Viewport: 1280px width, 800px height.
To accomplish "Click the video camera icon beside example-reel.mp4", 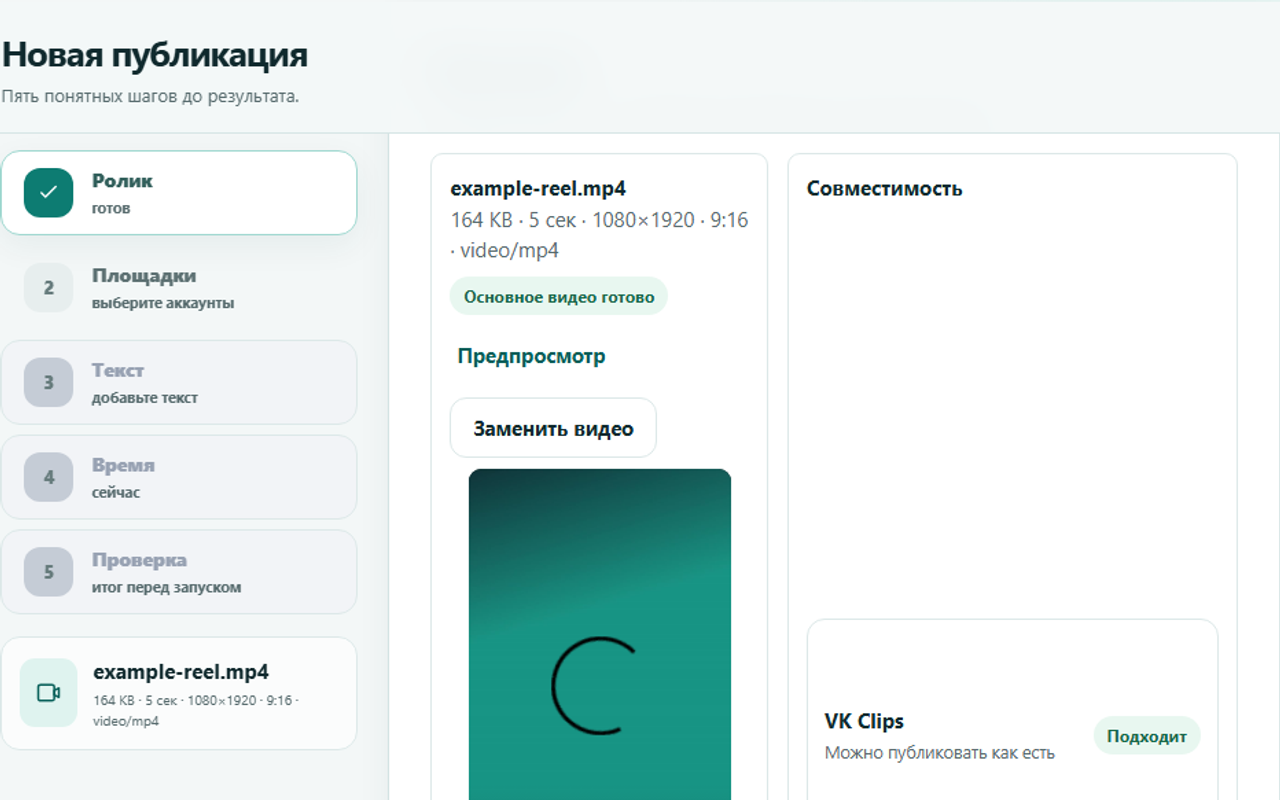I will point(48,693).
